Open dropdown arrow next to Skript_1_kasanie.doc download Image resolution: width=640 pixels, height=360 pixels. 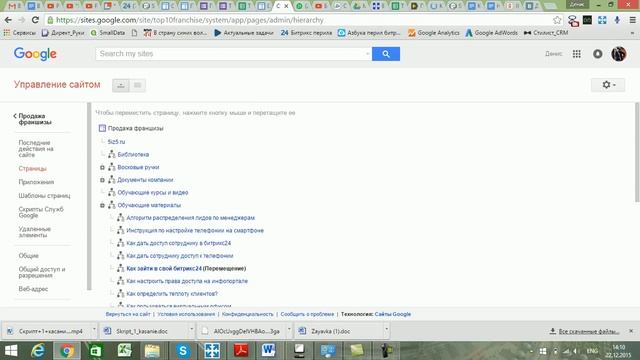(191, 329)
